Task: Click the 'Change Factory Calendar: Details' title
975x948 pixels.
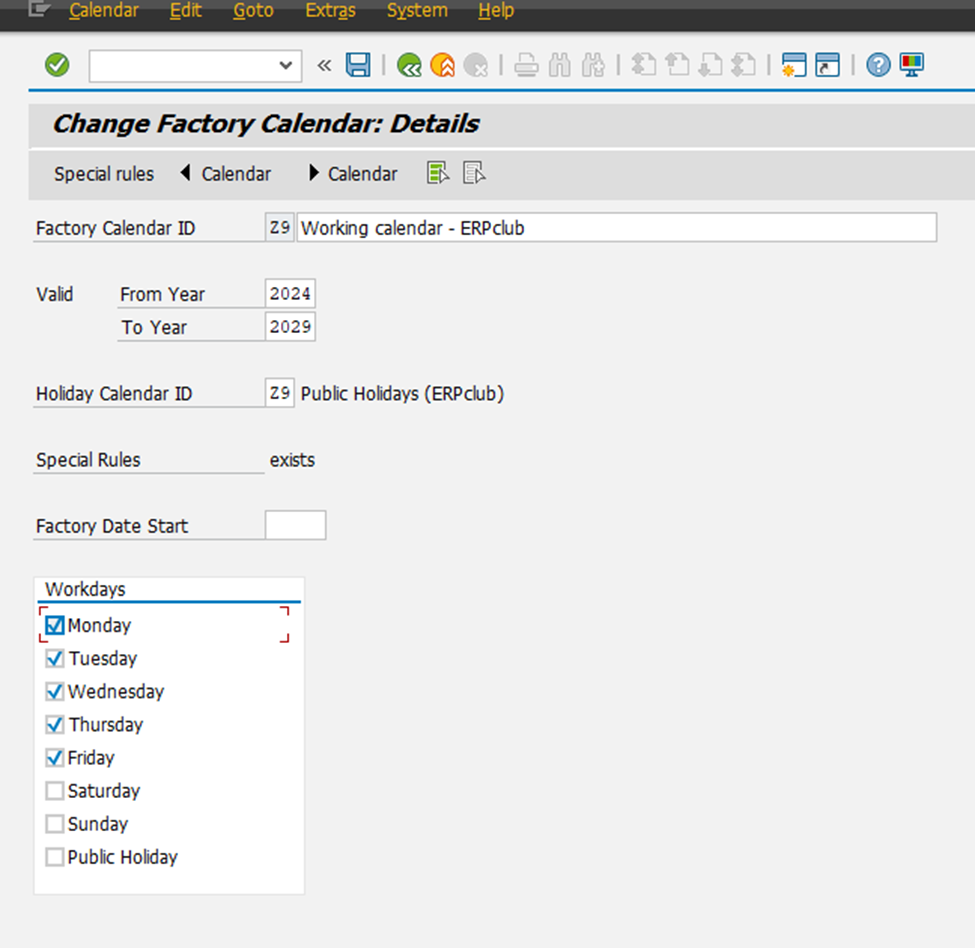Action: [266, 124]
